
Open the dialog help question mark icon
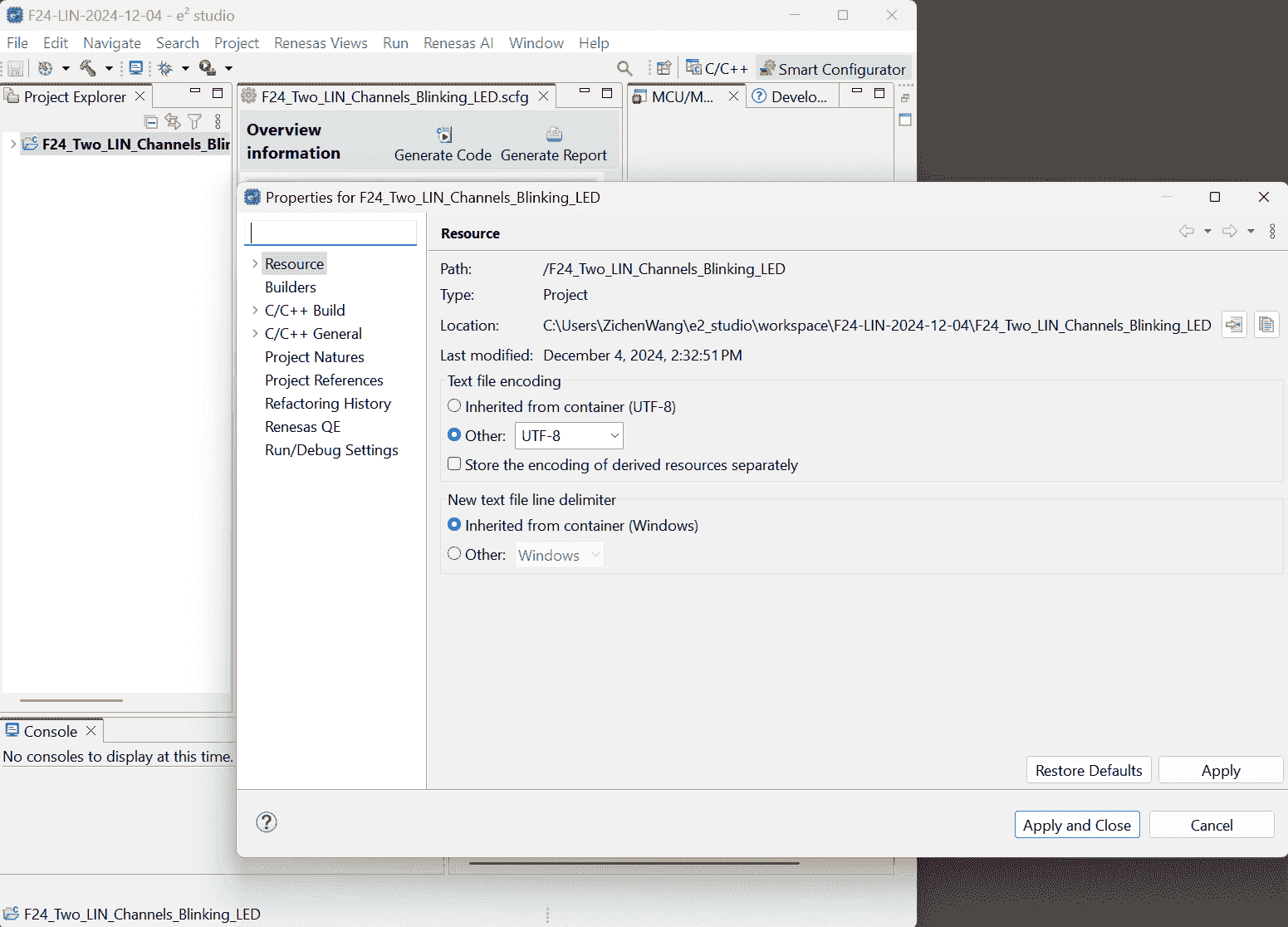pos(267,822)
